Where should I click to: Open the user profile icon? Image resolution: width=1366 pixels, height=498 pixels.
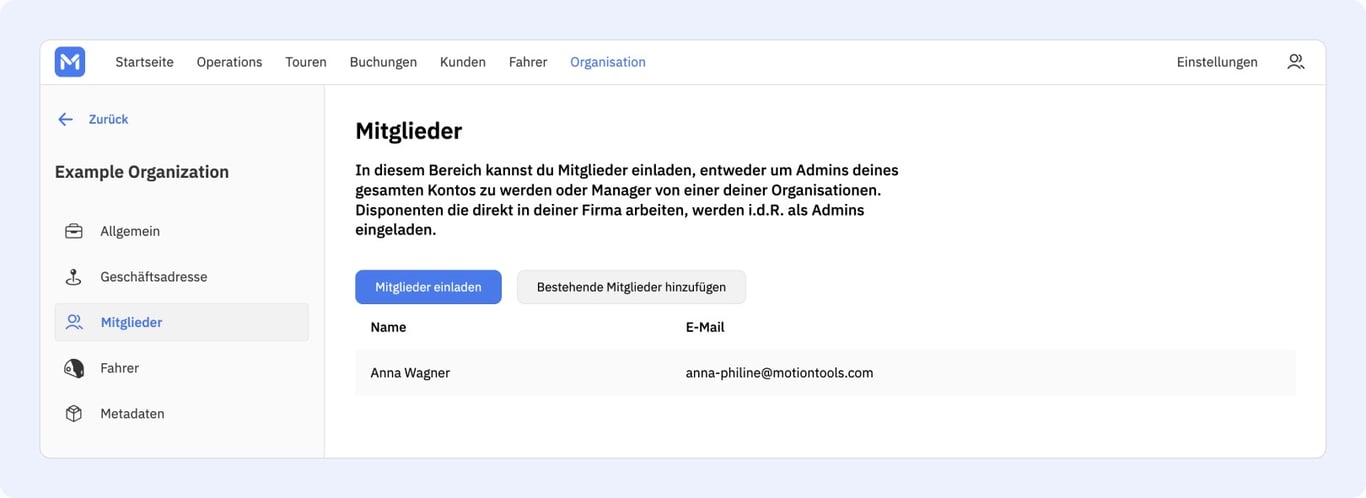[x=1296, y=62]
